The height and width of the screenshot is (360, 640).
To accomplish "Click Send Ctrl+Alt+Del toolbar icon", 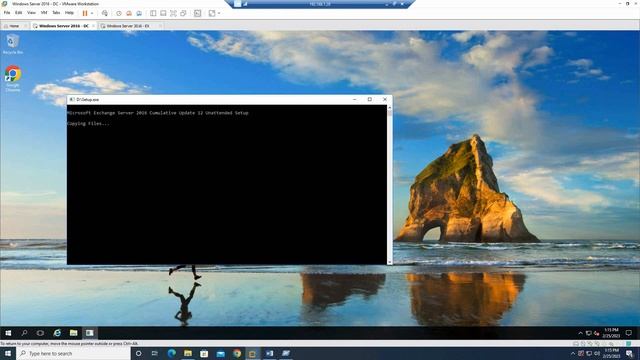I will point(105,13).
